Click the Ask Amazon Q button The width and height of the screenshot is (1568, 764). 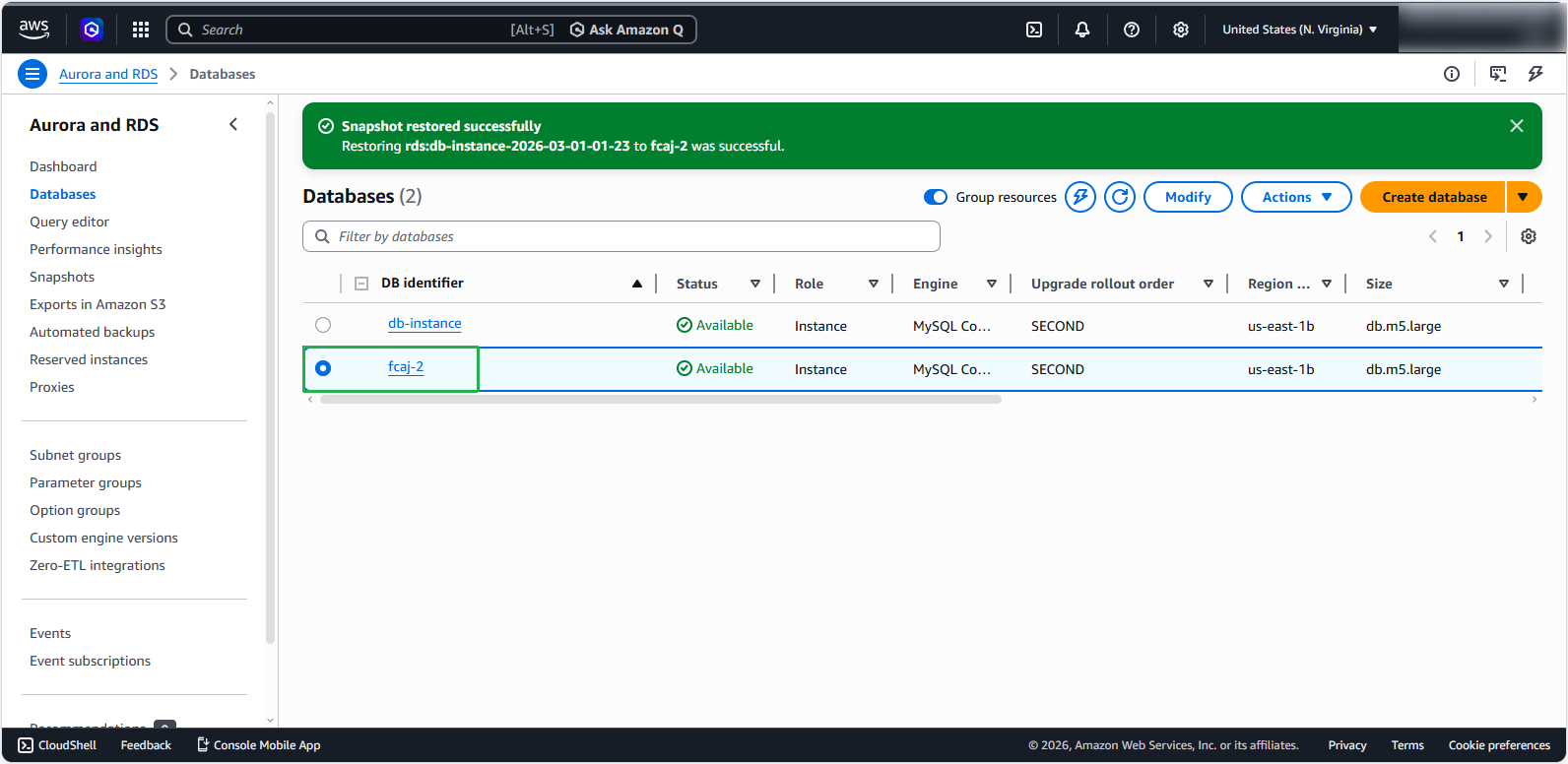626,30
